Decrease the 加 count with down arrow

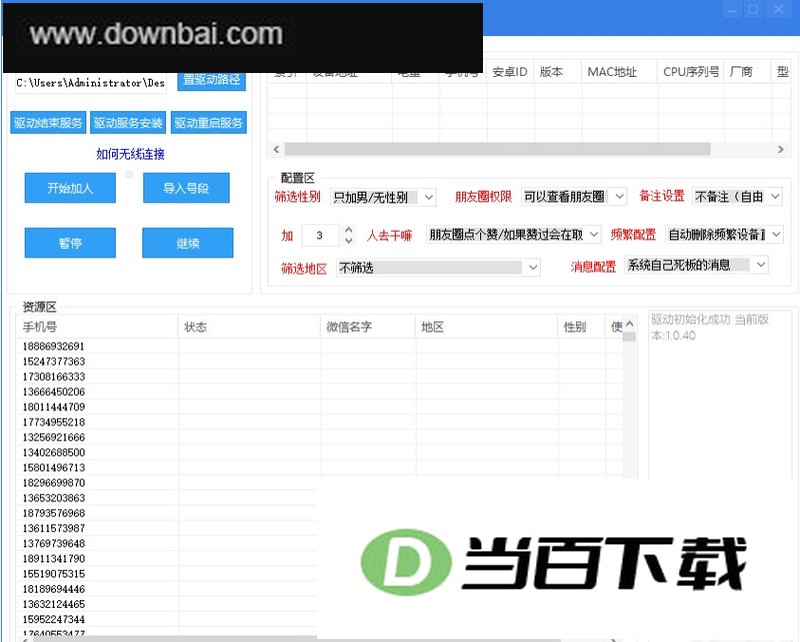348,240
